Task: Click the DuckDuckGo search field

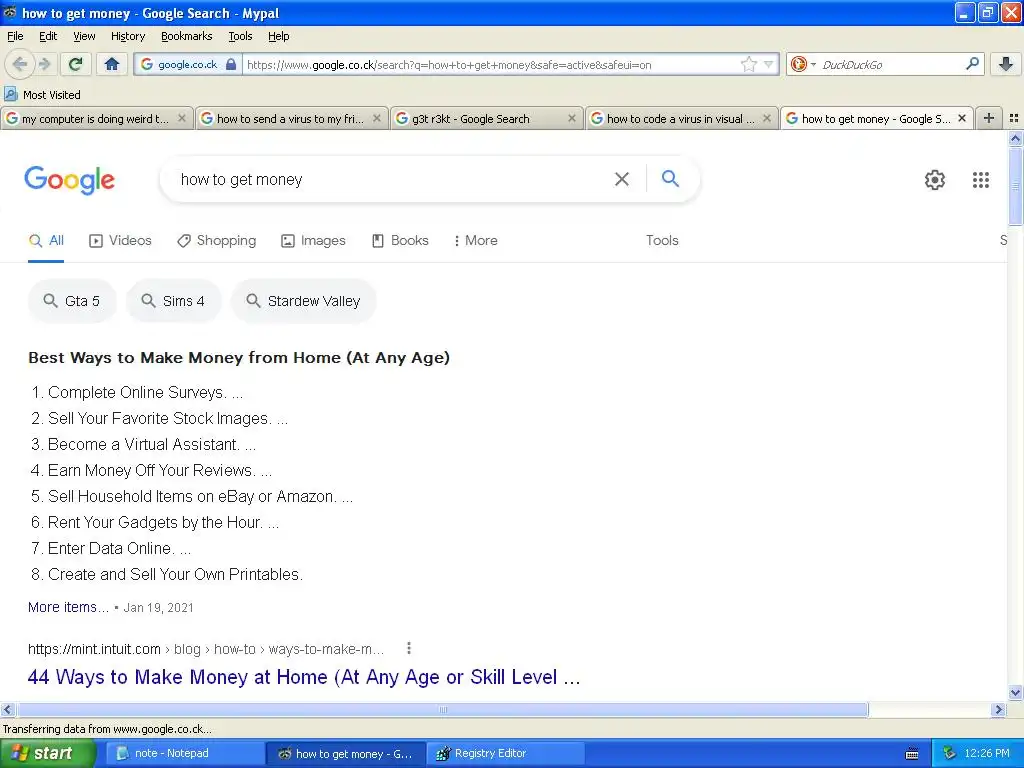Action: point(891,64)
